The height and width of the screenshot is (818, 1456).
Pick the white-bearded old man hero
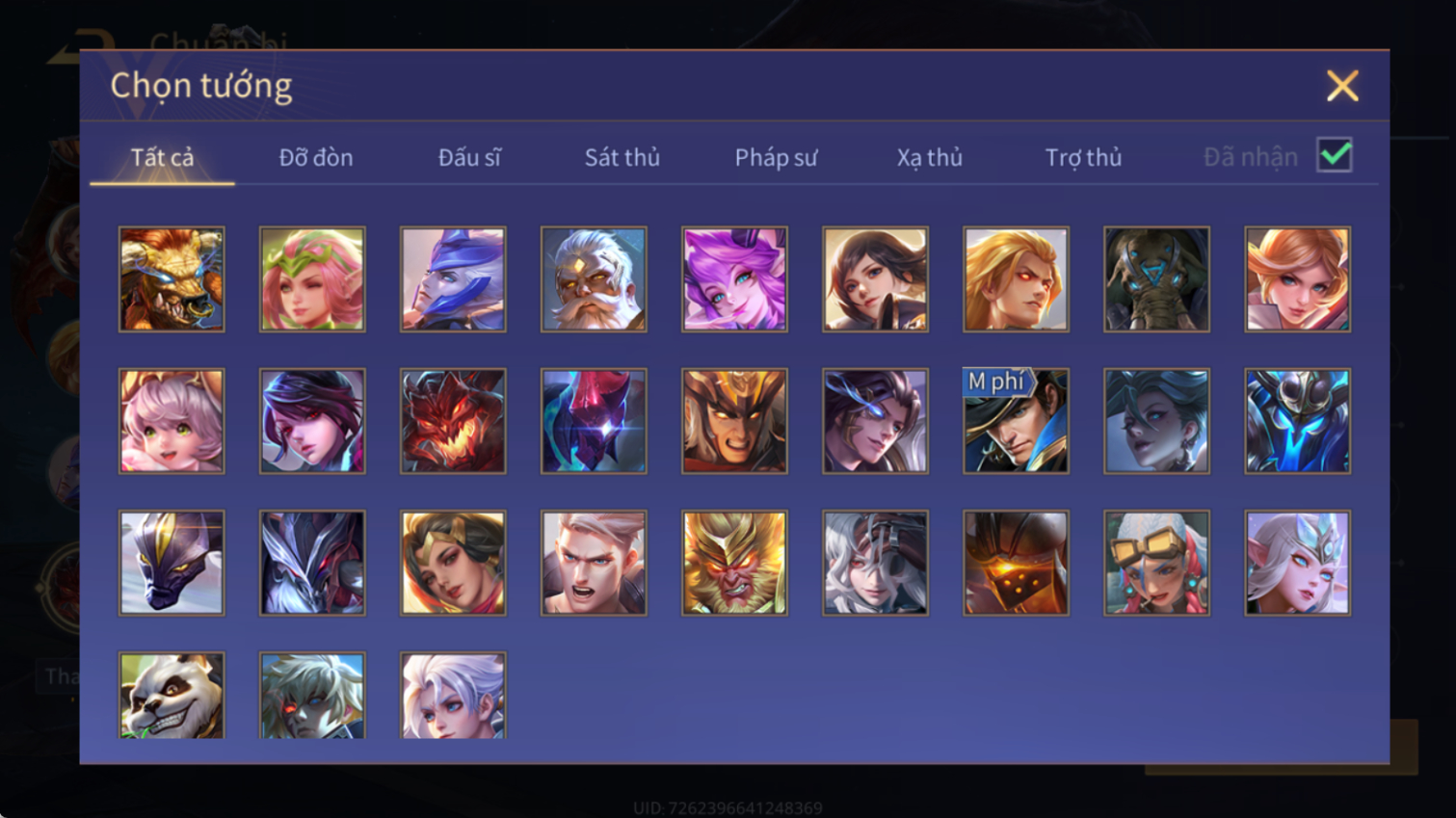click(594, 279)
